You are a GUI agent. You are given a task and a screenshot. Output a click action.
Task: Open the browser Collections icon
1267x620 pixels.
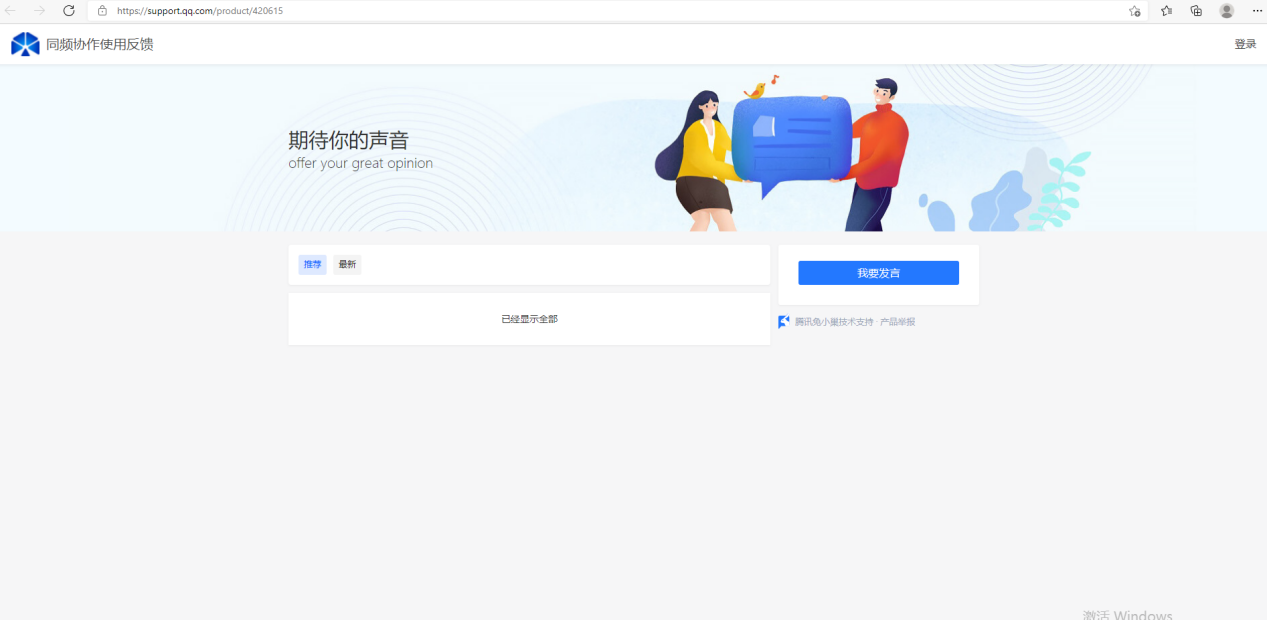pyautogui.click(x=1196, y=11)
